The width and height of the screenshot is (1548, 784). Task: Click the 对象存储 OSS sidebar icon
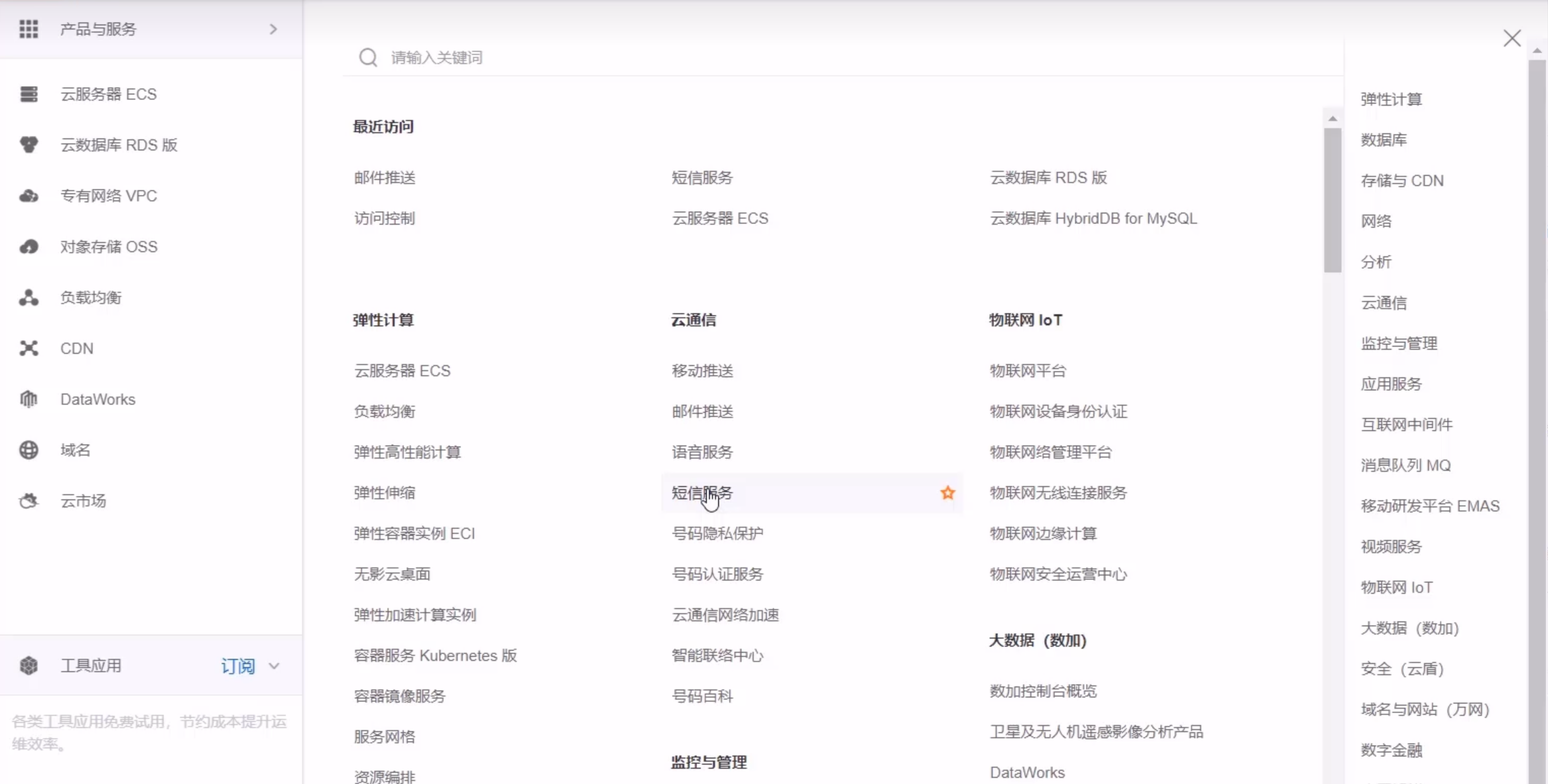(28, 246)
